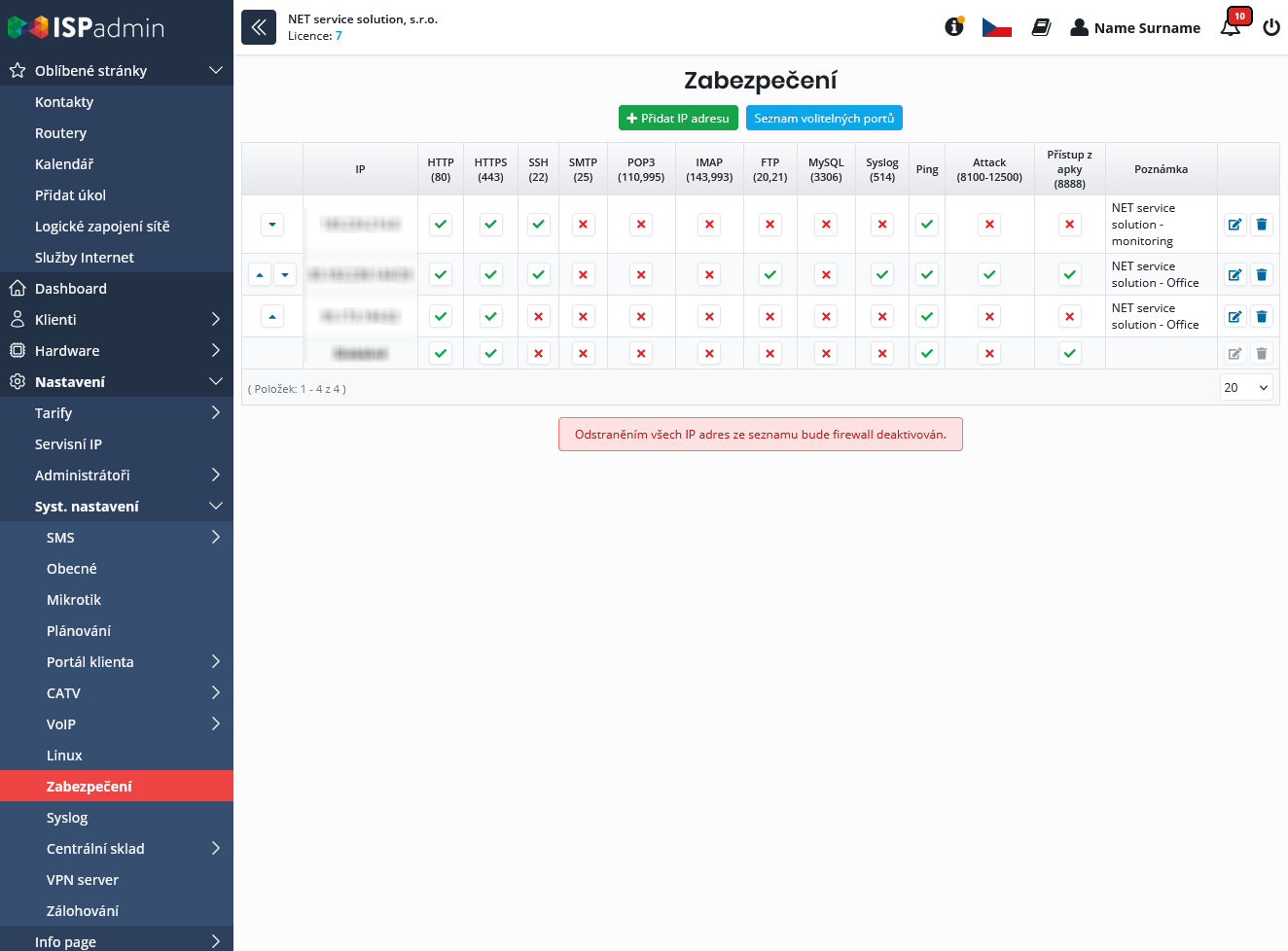Open notifications bell with 10 badge
1288x951 pixels.
pos(1231,26)
